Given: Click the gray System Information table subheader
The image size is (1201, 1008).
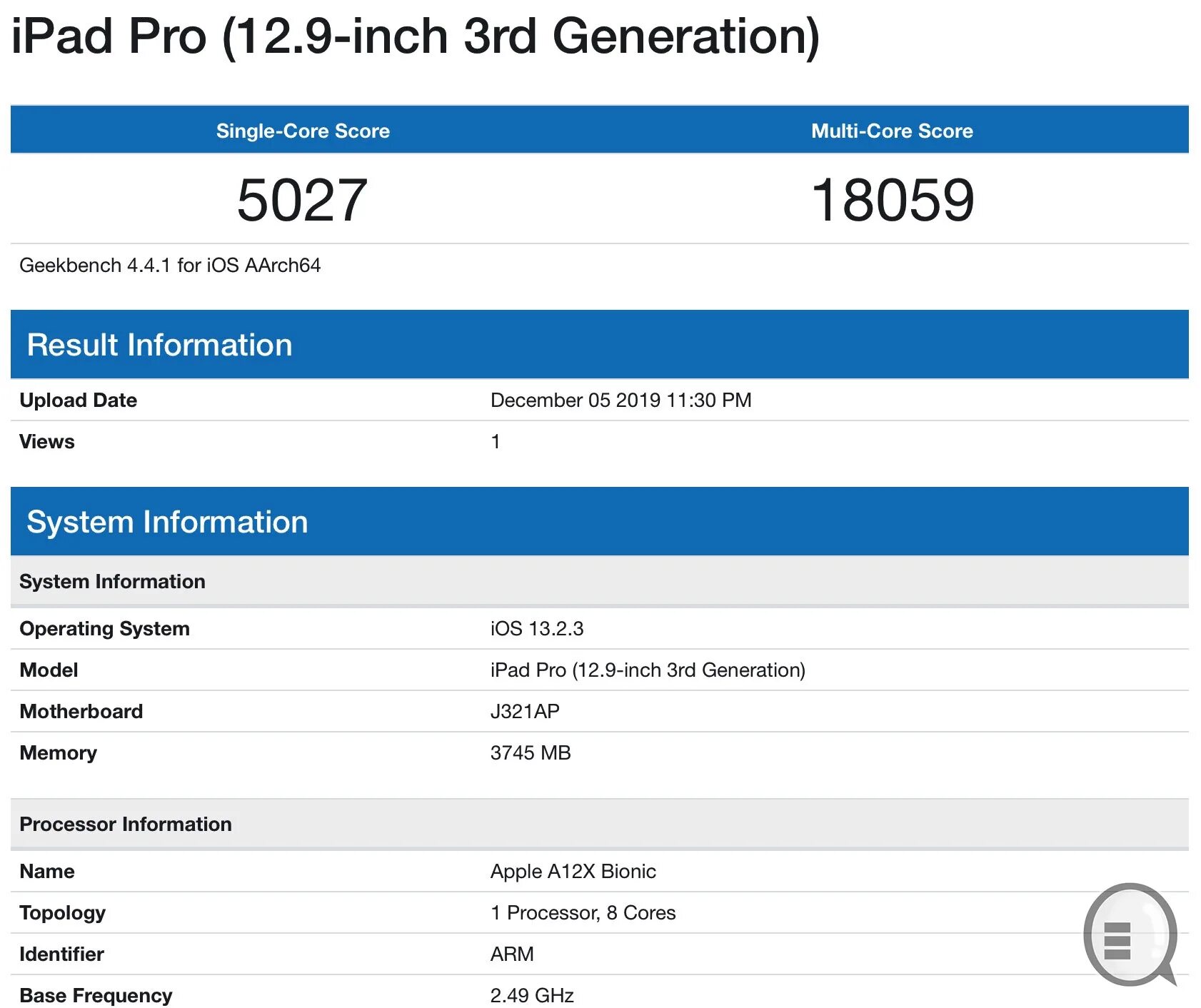Looking at the screenshot, I should pyautogui.click(x=600, y=581).
